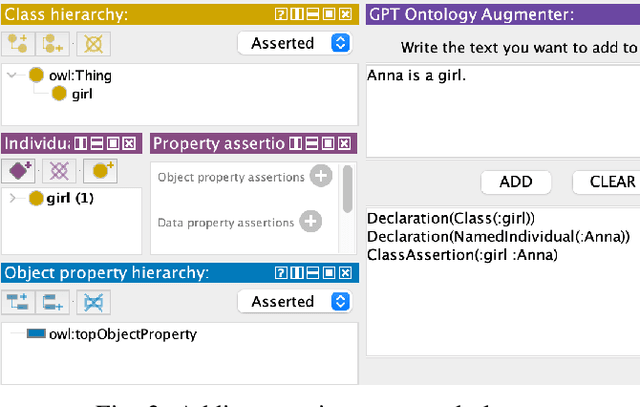Click the Add sub property icon
This screenshot has width=640, height=407.
click(x=18, y=301)
